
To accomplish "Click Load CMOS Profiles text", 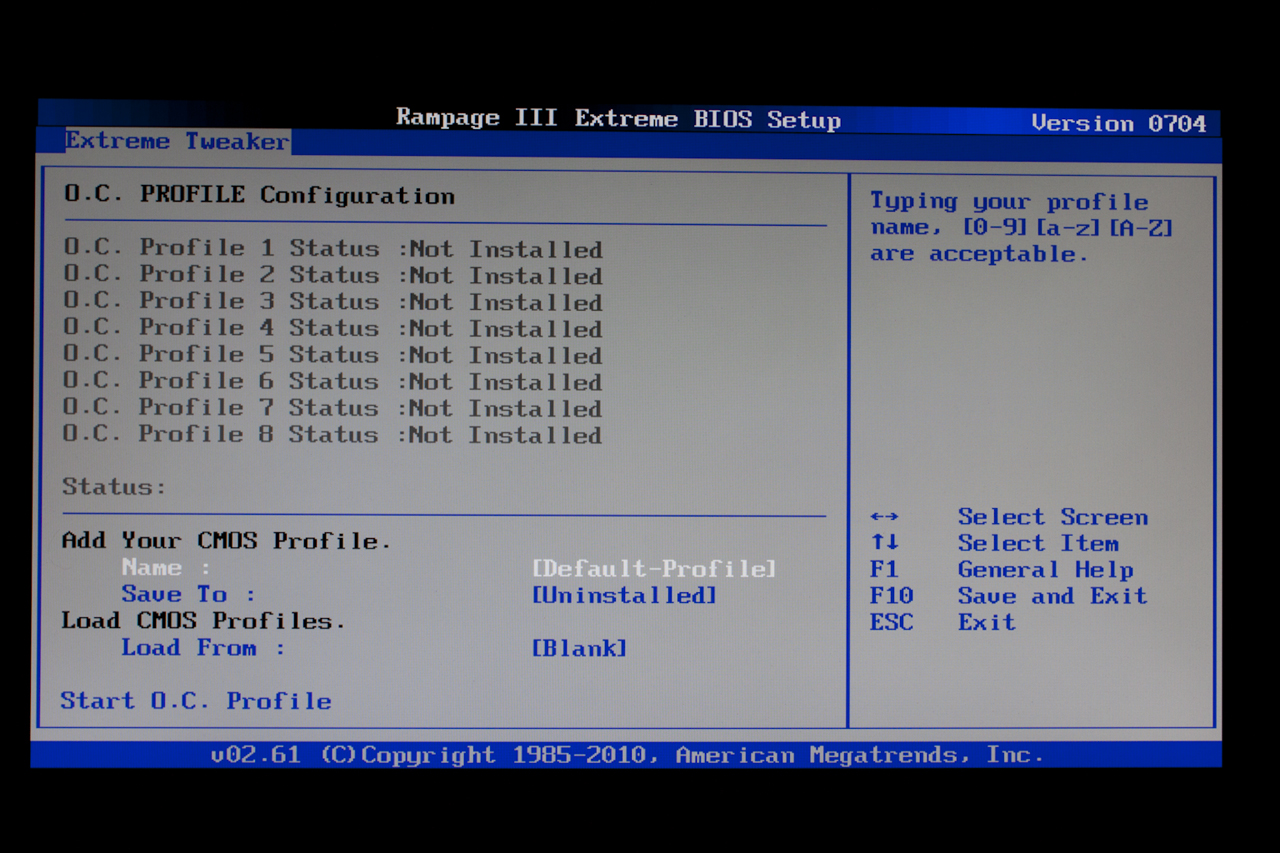I will 203,621.
